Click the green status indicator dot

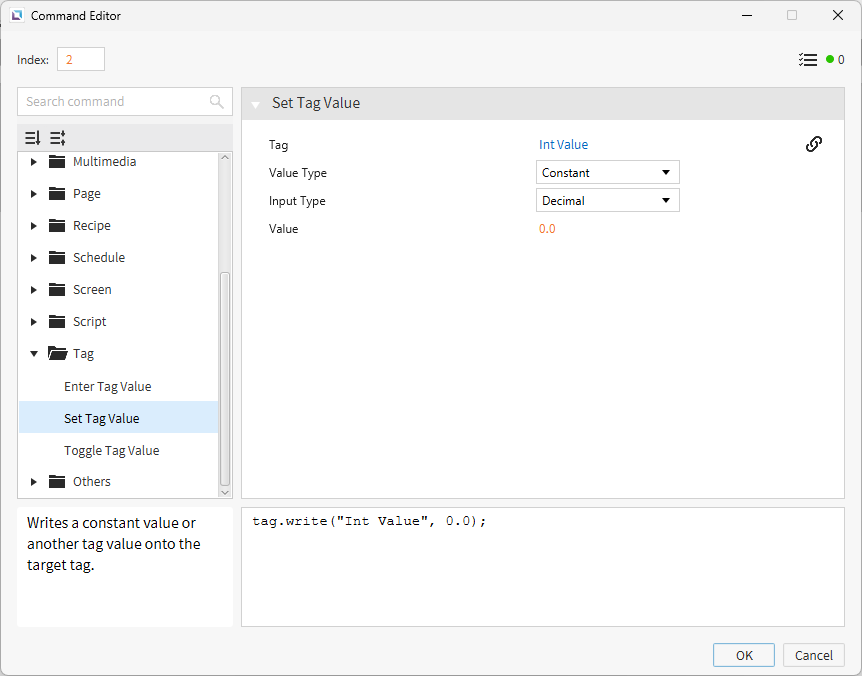(x=830, y=59)
